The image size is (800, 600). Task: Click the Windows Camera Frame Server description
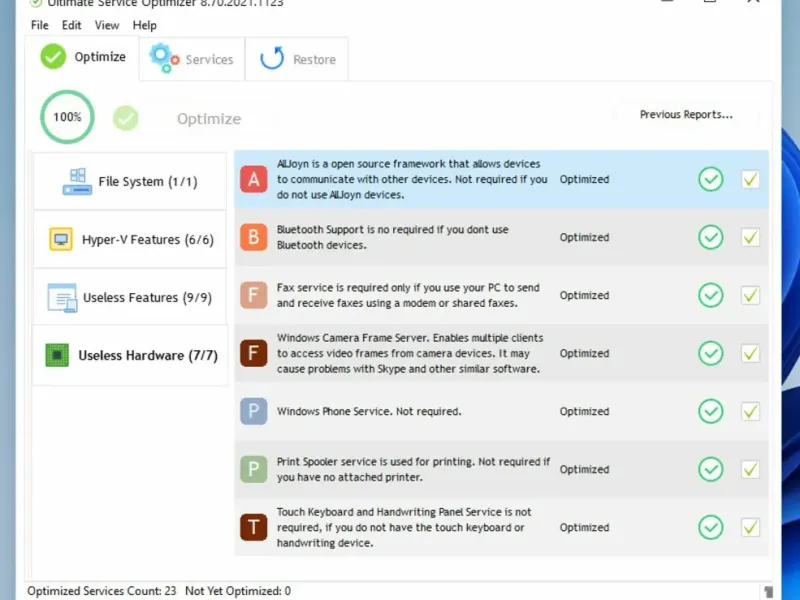pyautogui.click(x=410, y=353)
